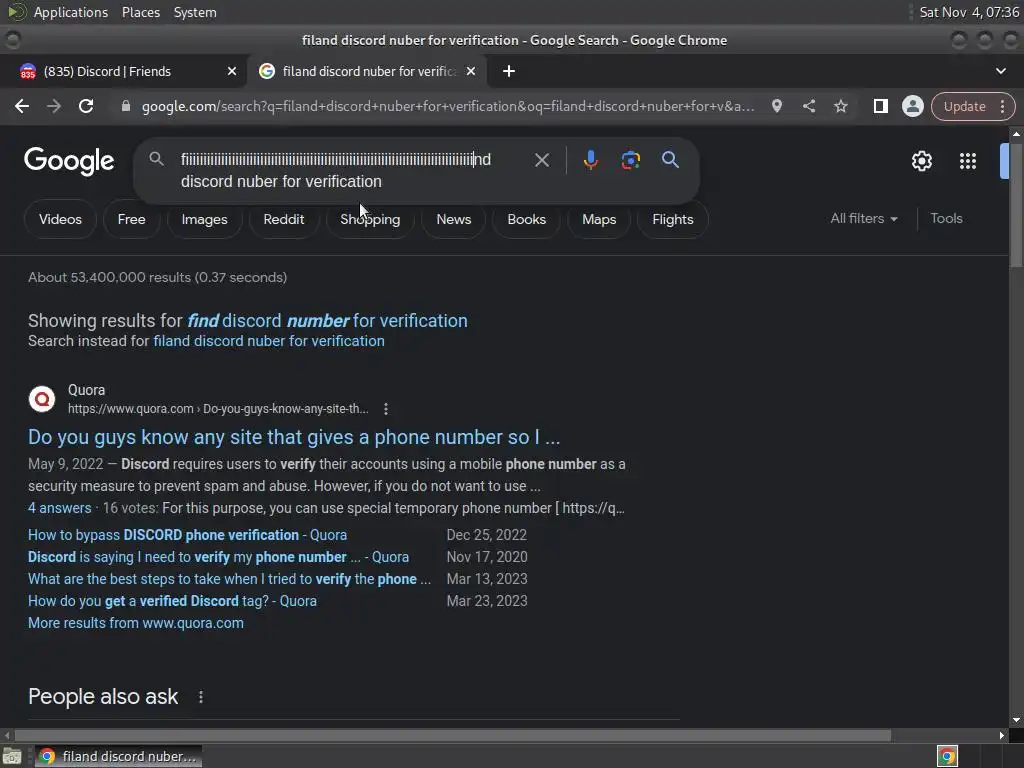Submit search with the blue magnifier
The image size is (1024, 768).
670,160
